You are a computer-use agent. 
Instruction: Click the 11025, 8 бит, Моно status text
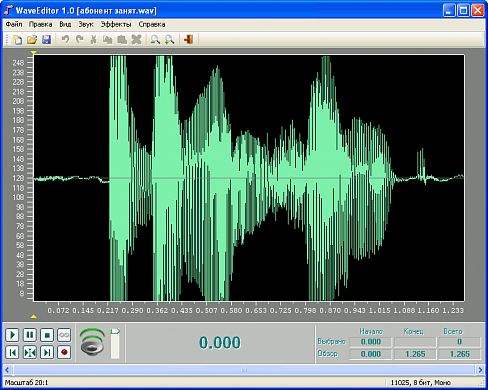[x=421, y=382]
